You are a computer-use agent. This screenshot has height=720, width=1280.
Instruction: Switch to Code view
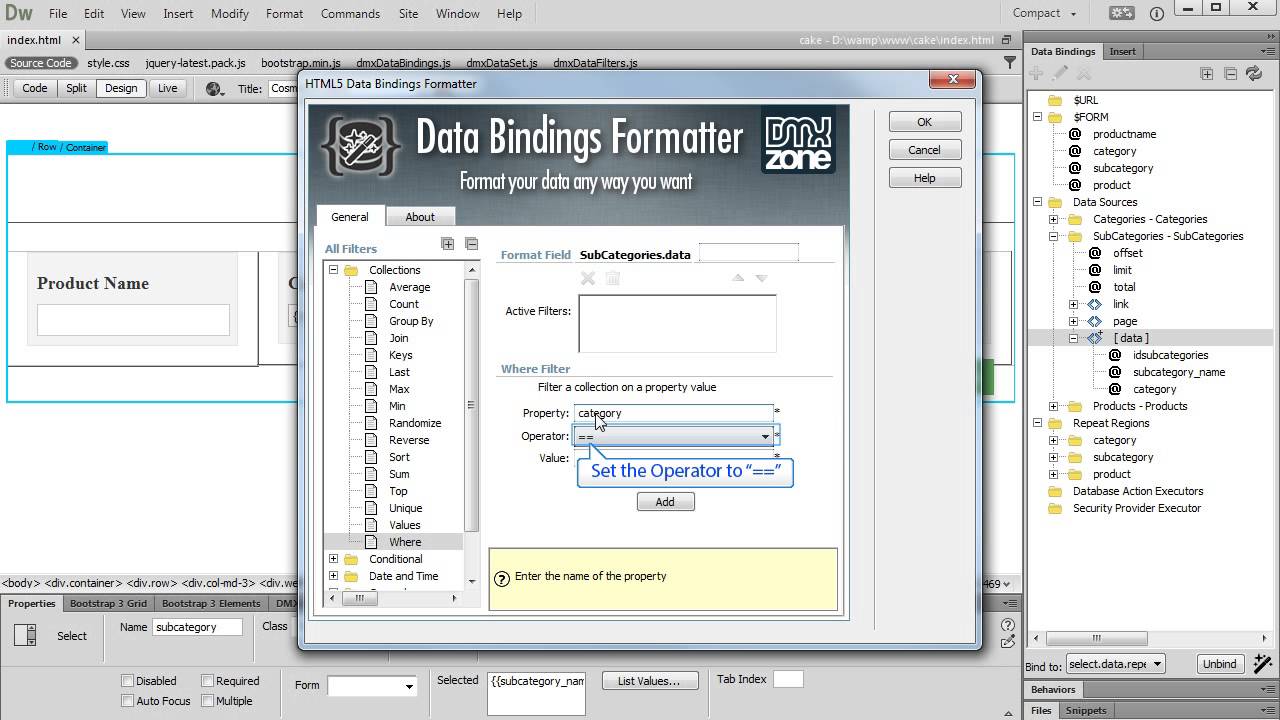35,88
